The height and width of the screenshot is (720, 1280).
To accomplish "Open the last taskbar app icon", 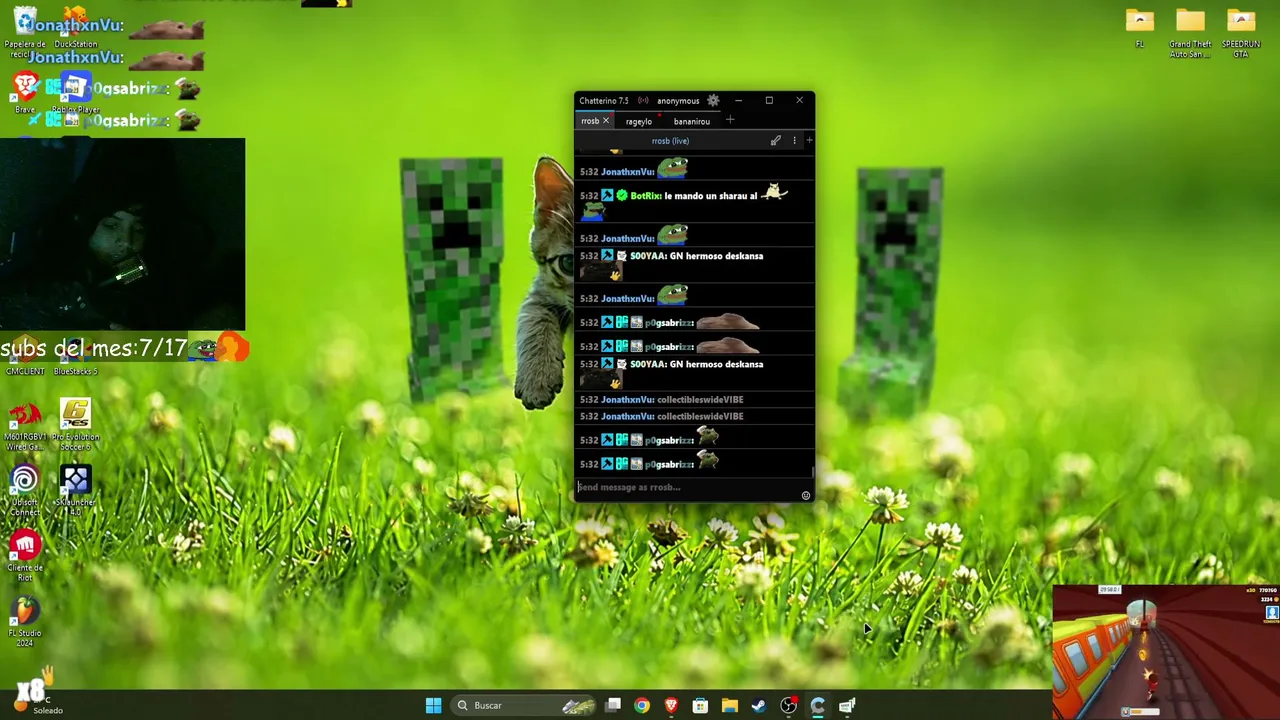I will click(x=847, y=706).
